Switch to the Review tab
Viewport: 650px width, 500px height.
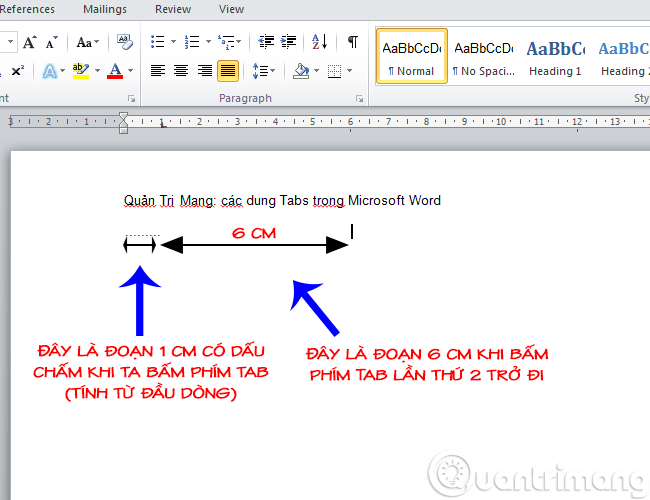click(x=173, y=9)
